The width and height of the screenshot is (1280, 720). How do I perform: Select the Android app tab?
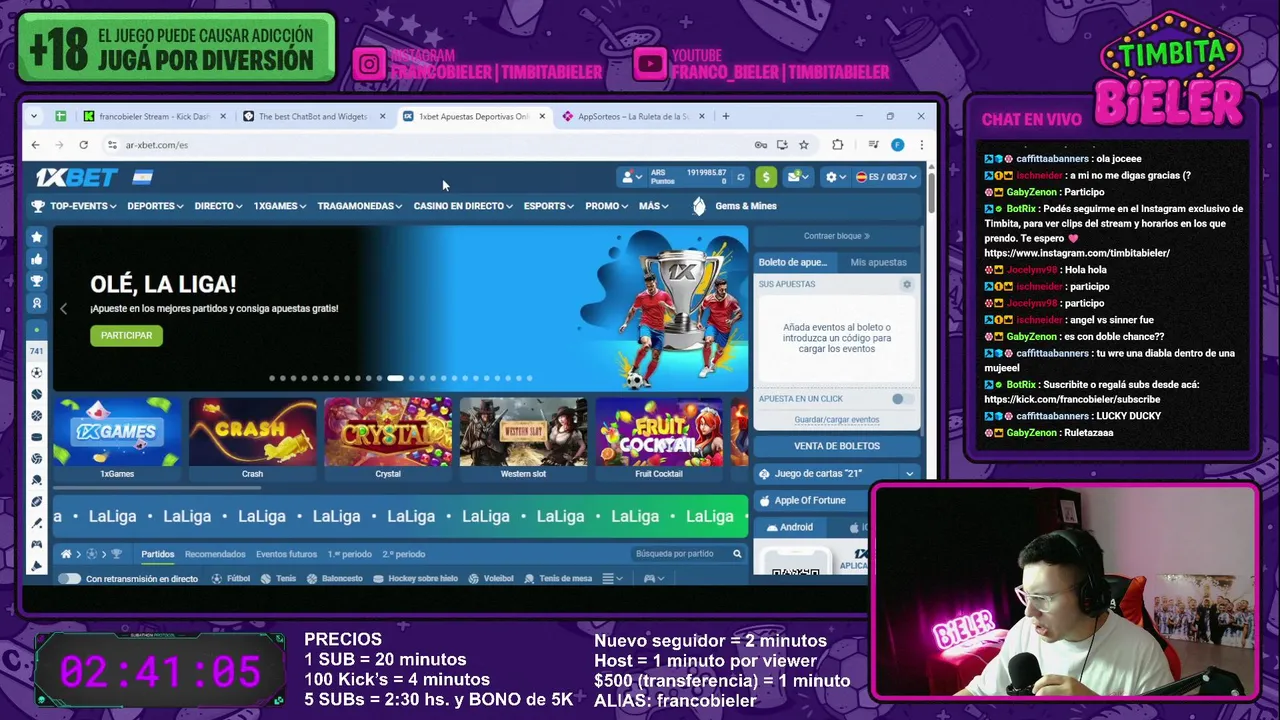[x=790, y=527]
